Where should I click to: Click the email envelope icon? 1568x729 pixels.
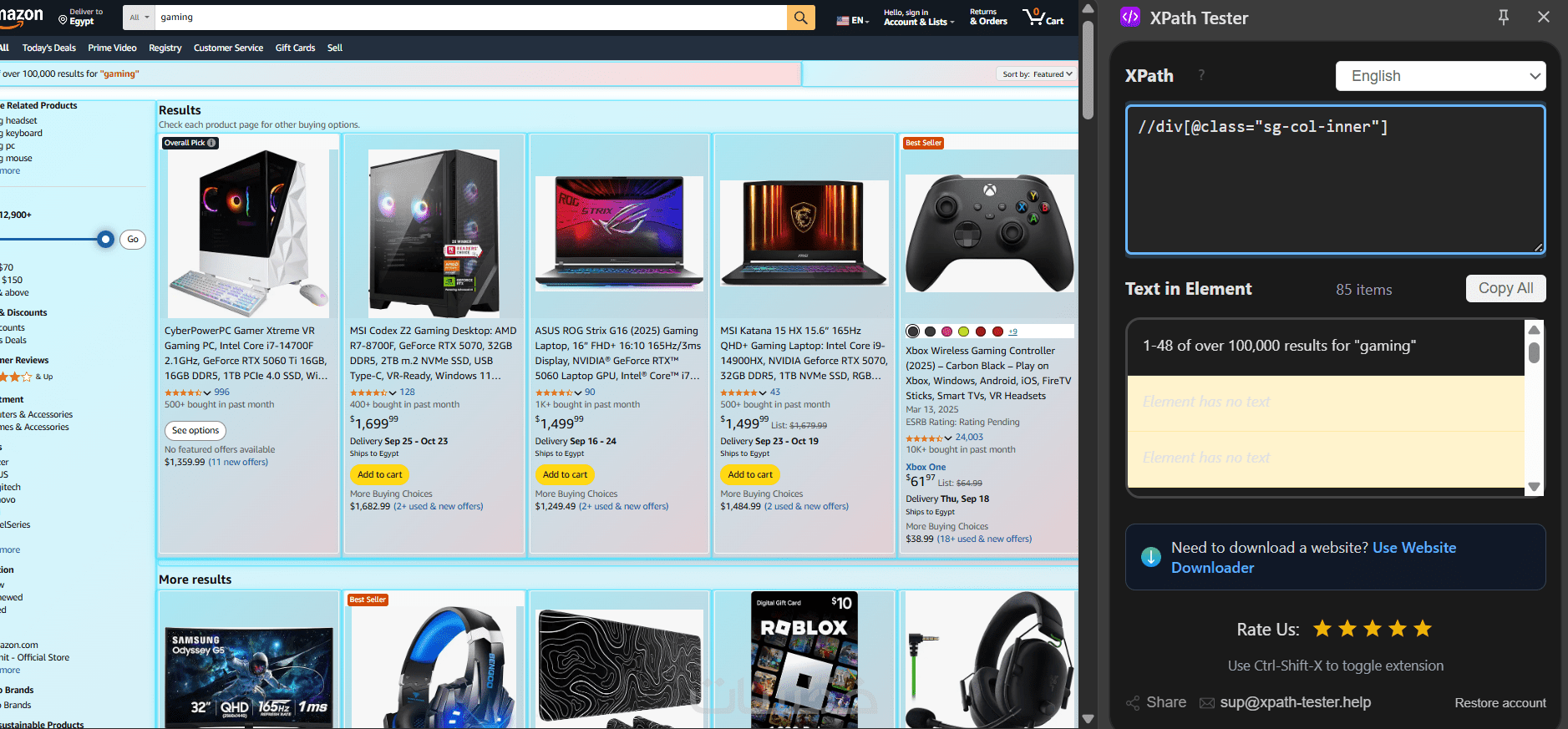click(1207, 703)
